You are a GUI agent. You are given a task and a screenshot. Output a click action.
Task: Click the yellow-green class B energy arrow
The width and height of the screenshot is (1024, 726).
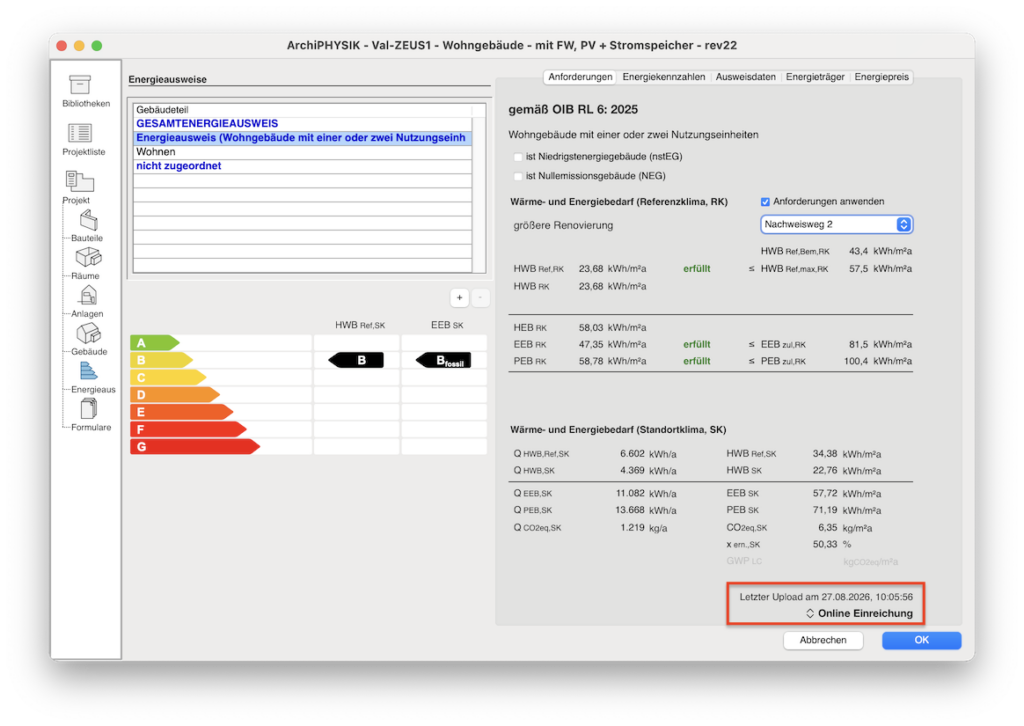coord(161,360)
